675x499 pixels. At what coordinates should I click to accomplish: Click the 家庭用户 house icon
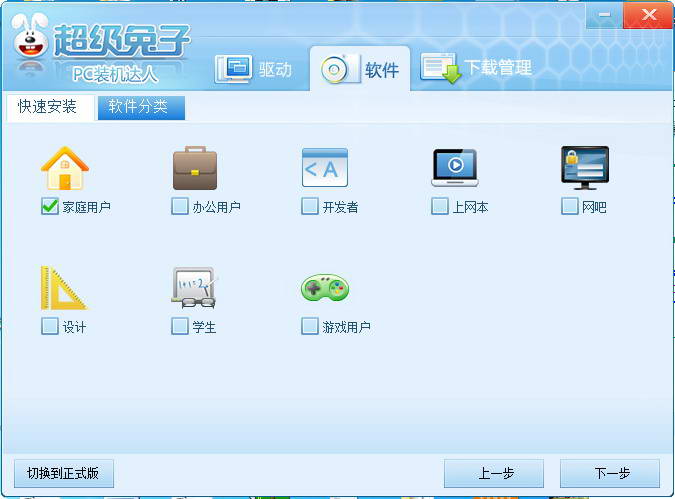tap(65, 168)
